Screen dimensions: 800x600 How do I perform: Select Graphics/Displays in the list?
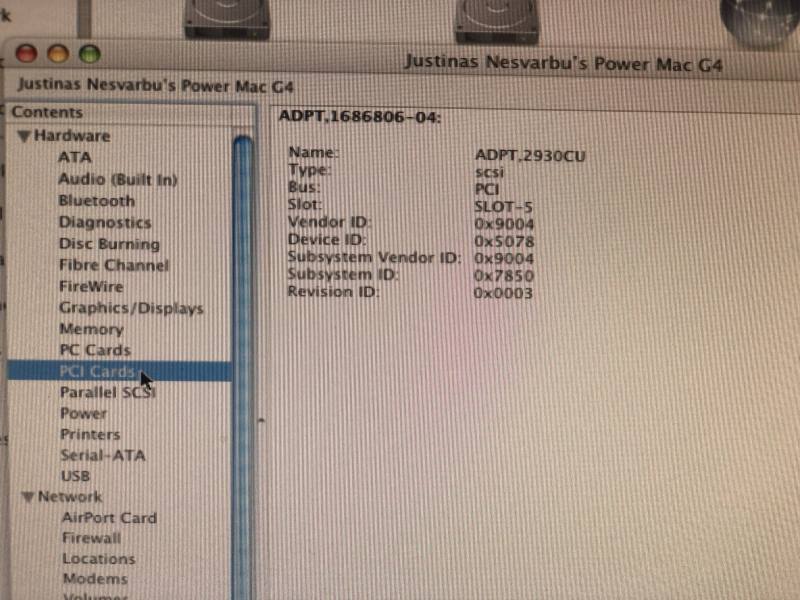coord(131,308)
